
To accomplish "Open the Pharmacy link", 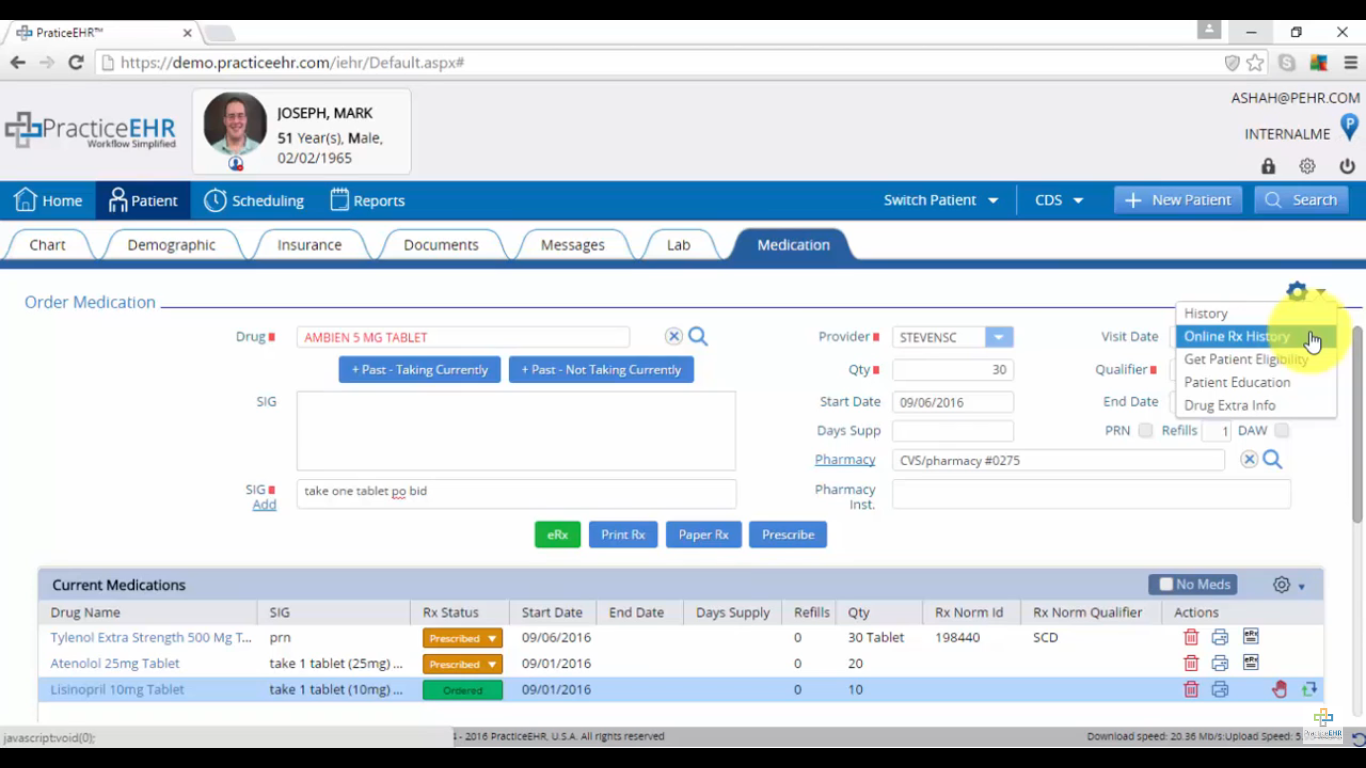I will (x=844, y=460).
